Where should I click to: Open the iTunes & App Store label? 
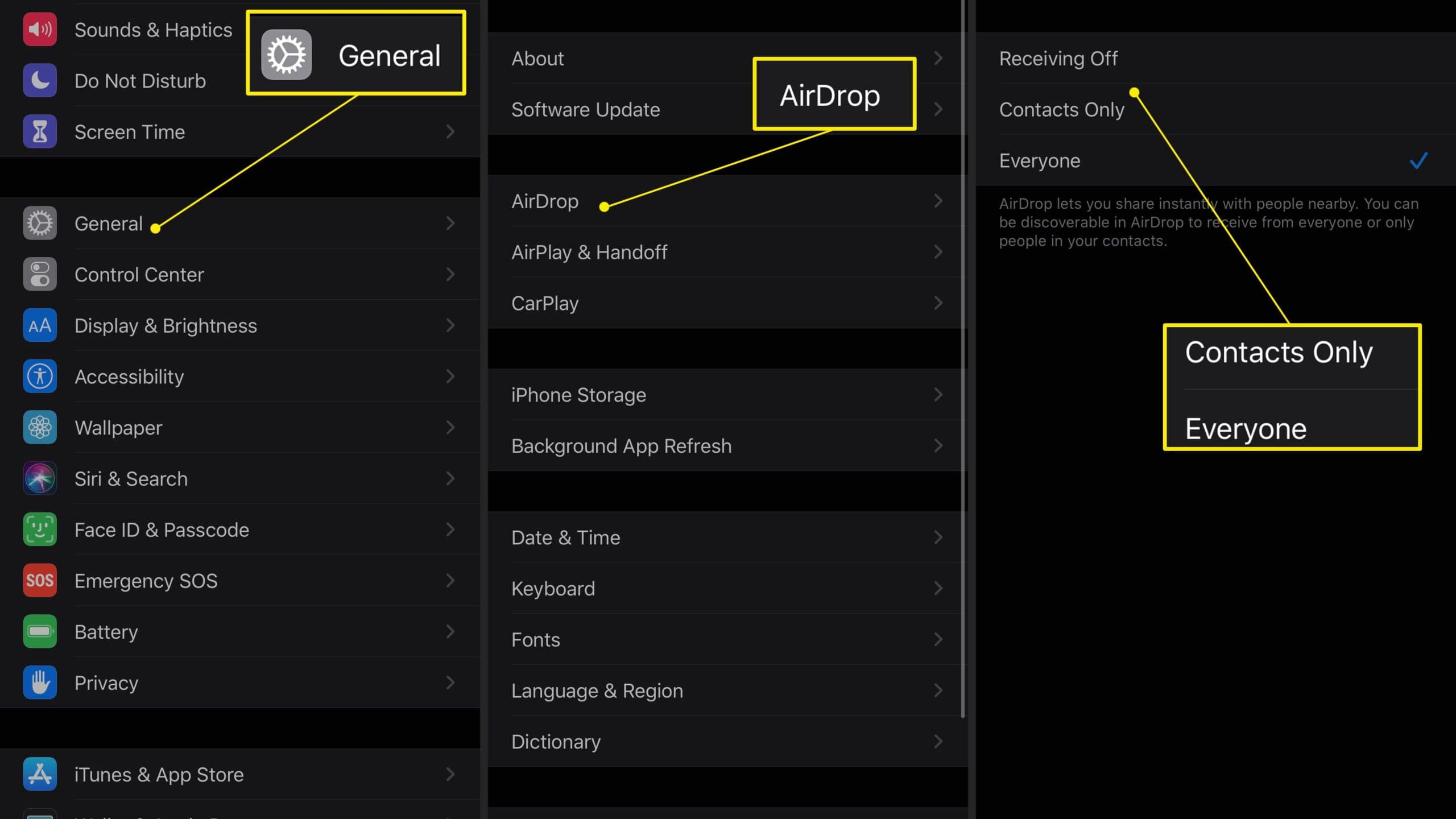(159, 775)
